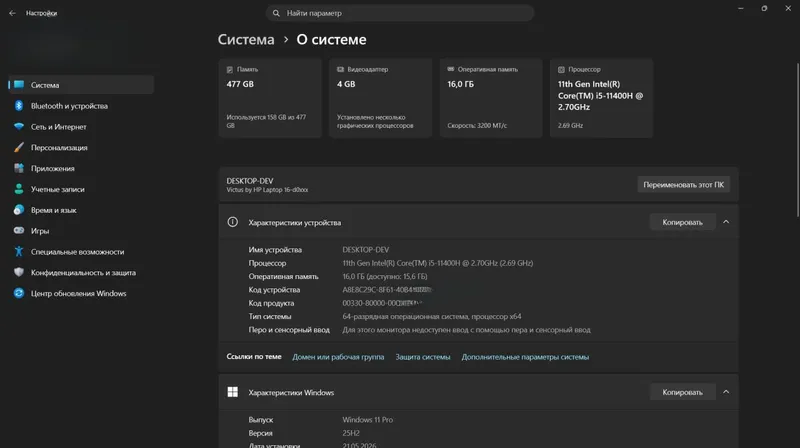Click the back arrow icon in Settings
This screenshot has height=448, width=800.
tap(12, 13)
